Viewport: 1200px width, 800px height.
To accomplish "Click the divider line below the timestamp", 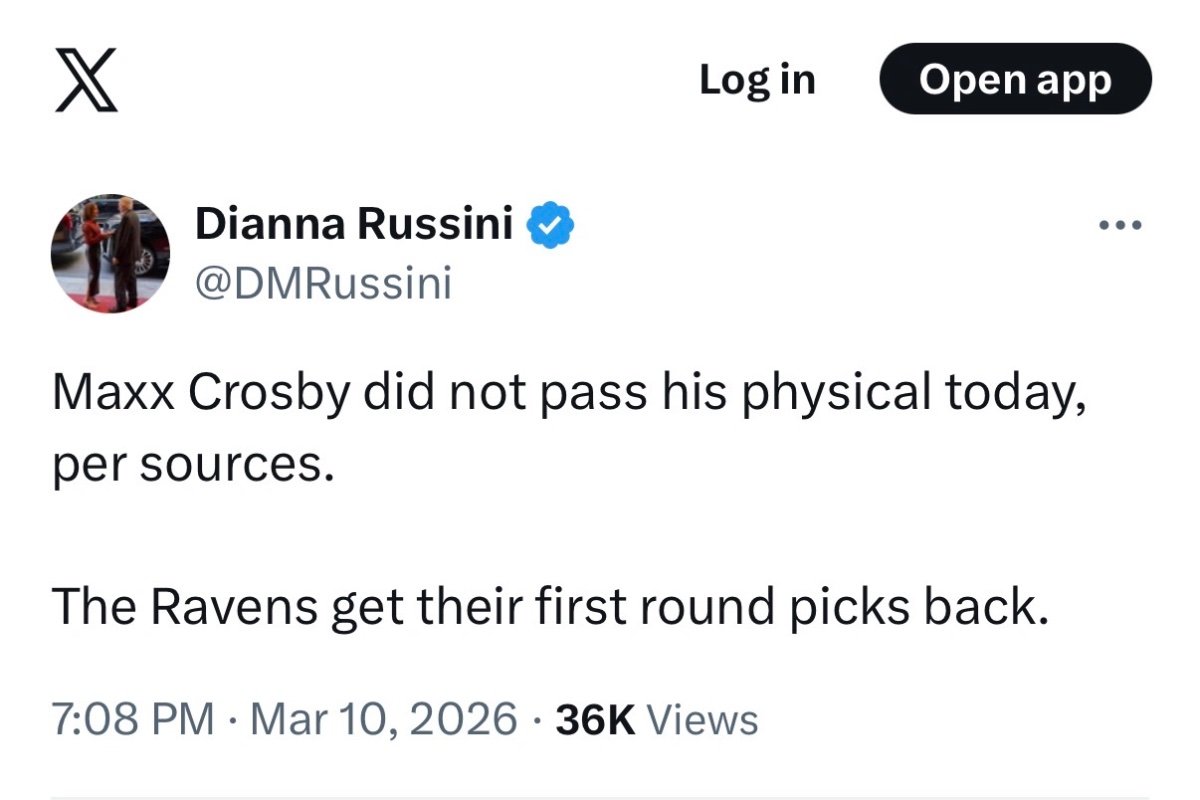I will click(600, 797).
